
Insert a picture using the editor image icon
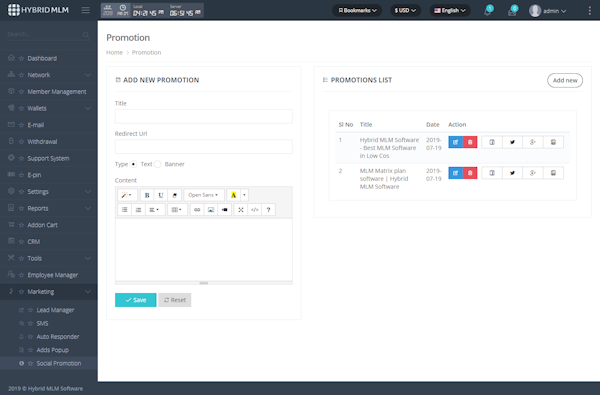211,210
